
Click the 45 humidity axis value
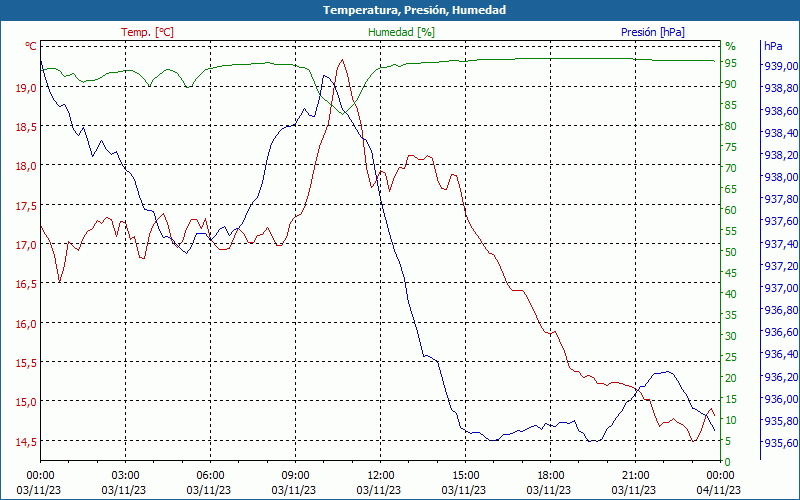tap(731, 273)
